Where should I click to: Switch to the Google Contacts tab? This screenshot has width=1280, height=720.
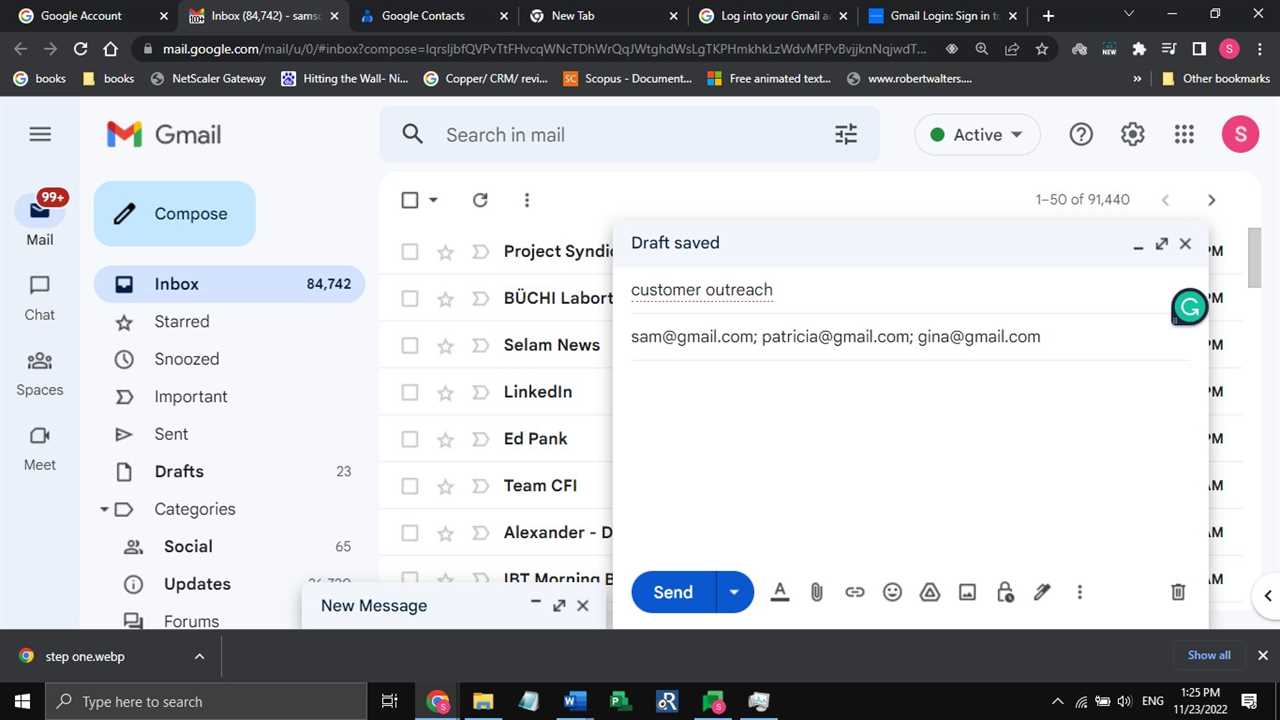coord(433,16)
